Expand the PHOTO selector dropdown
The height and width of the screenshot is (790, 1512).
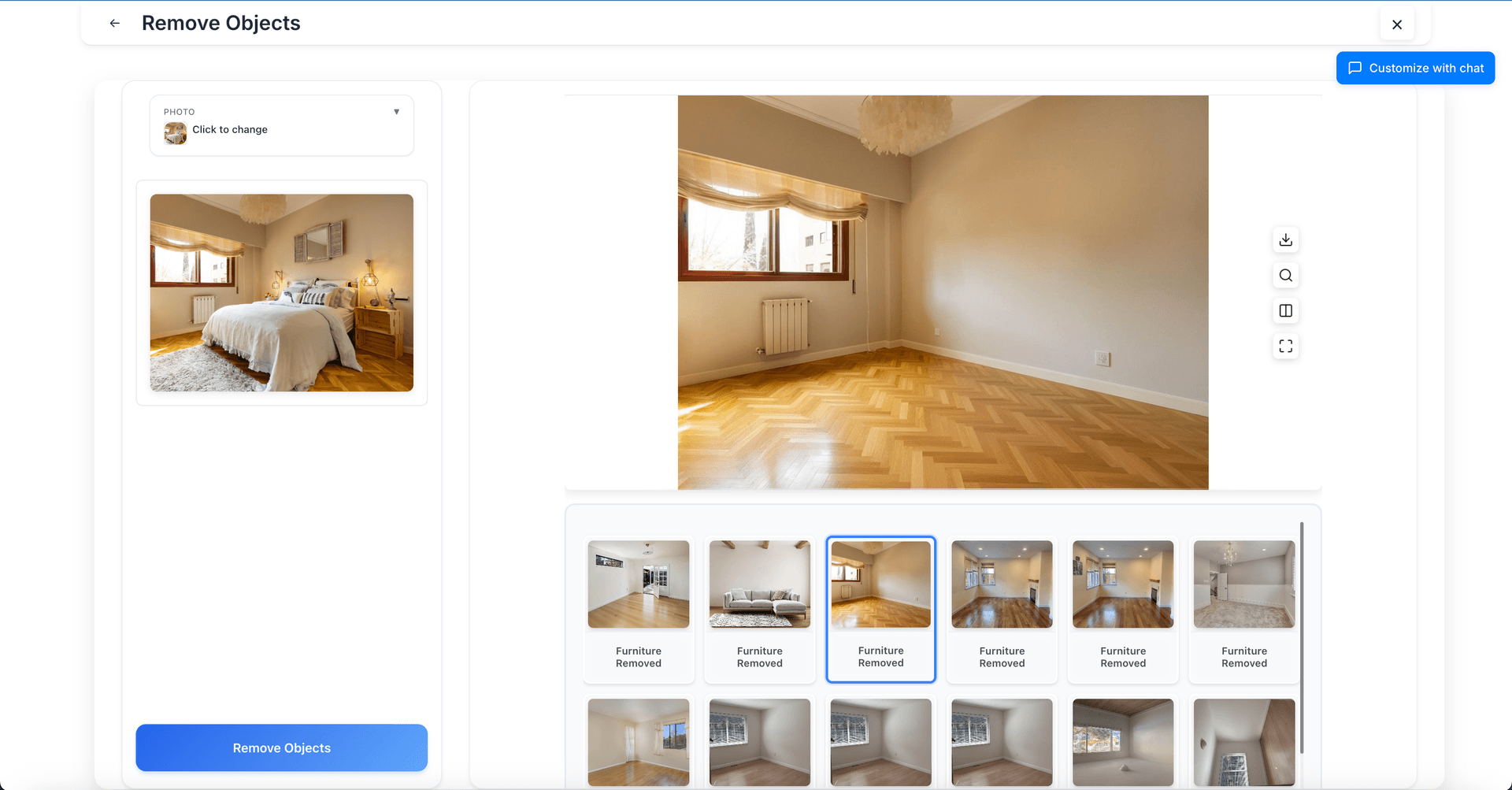[x=397, y=111]
